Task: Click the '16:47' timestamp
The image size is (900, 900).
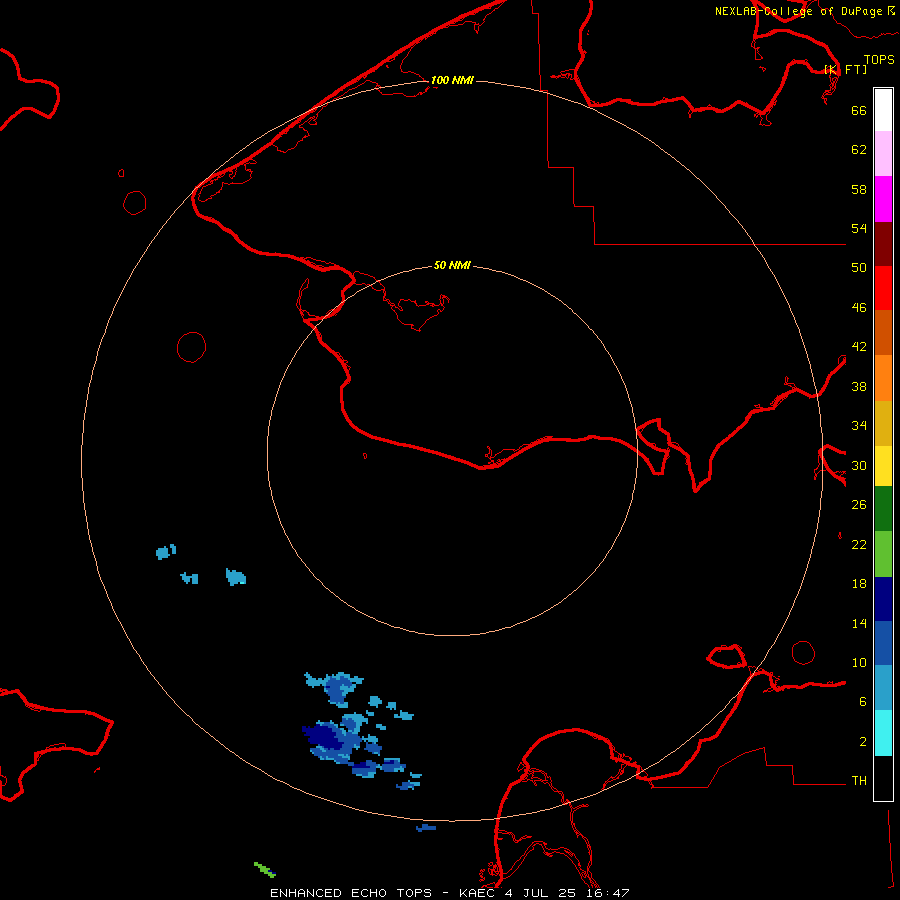Action: tap(608, 893)
